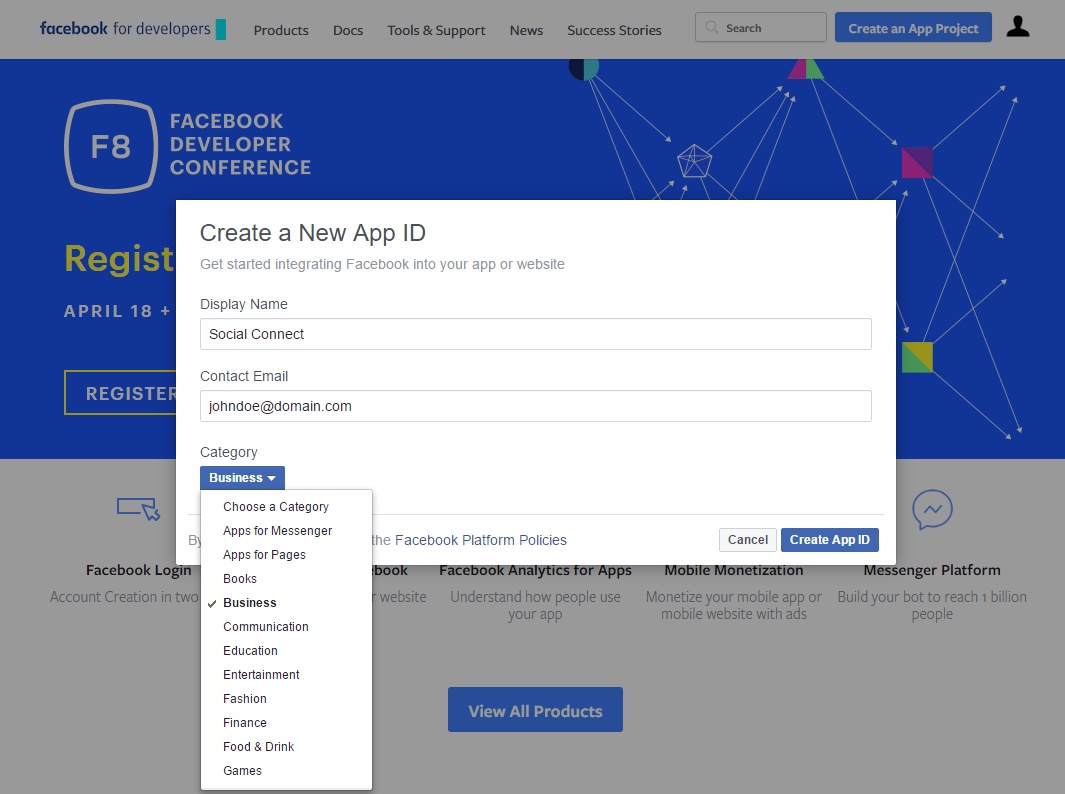Select Fashion category
The width and height of the screenshot is (1065, 794).
286,699
